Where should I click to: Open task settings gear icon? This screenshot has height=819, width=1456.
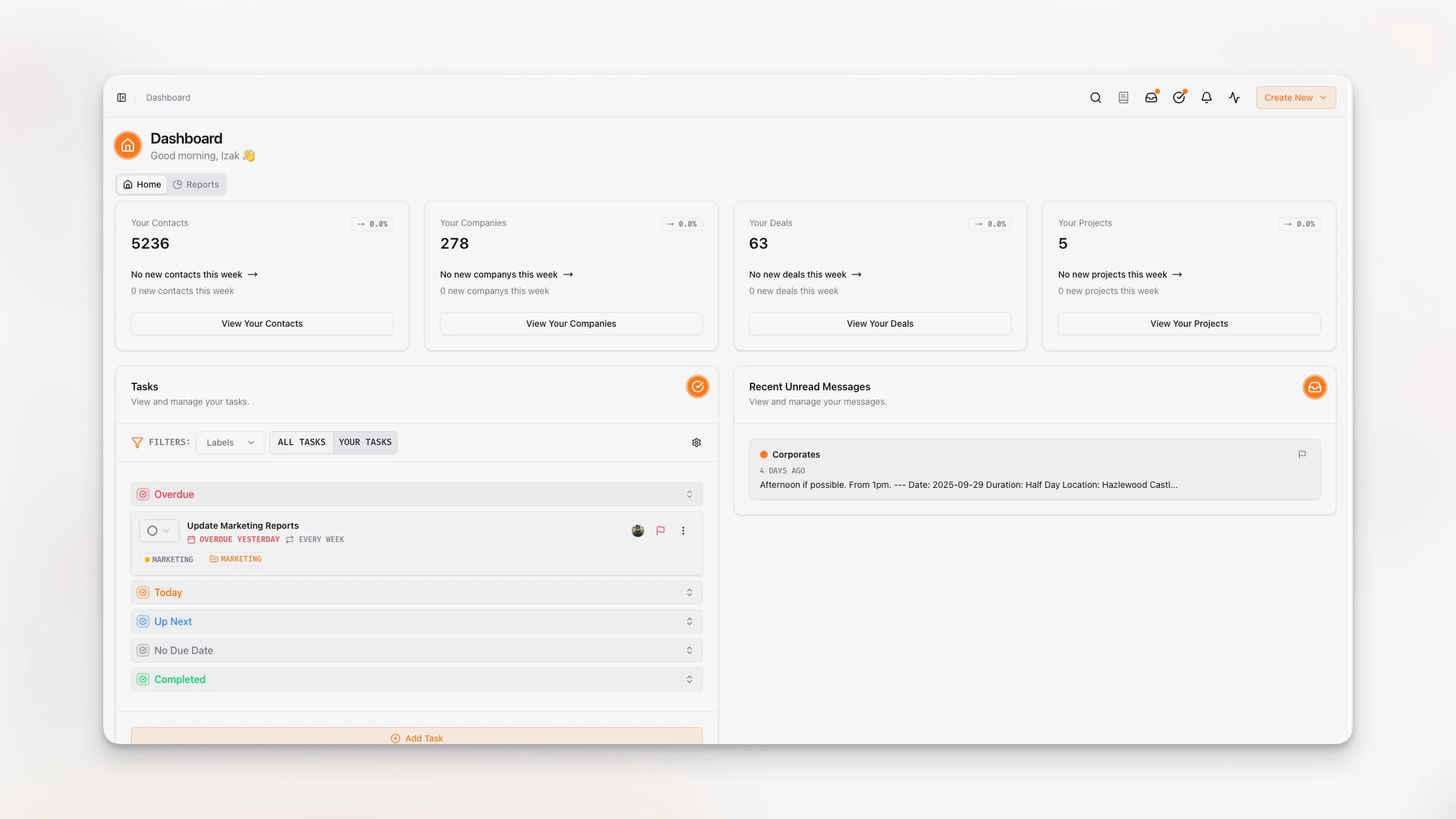(x=697, y=443)
